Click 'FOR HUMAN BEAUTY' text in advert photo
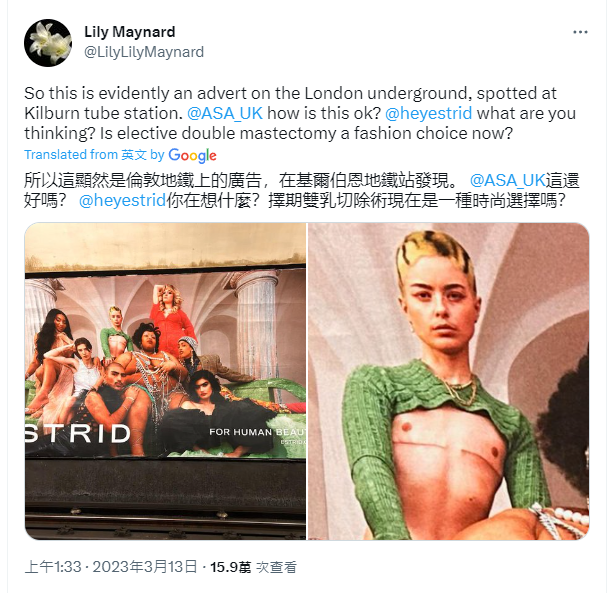 (x=257, y=432)
